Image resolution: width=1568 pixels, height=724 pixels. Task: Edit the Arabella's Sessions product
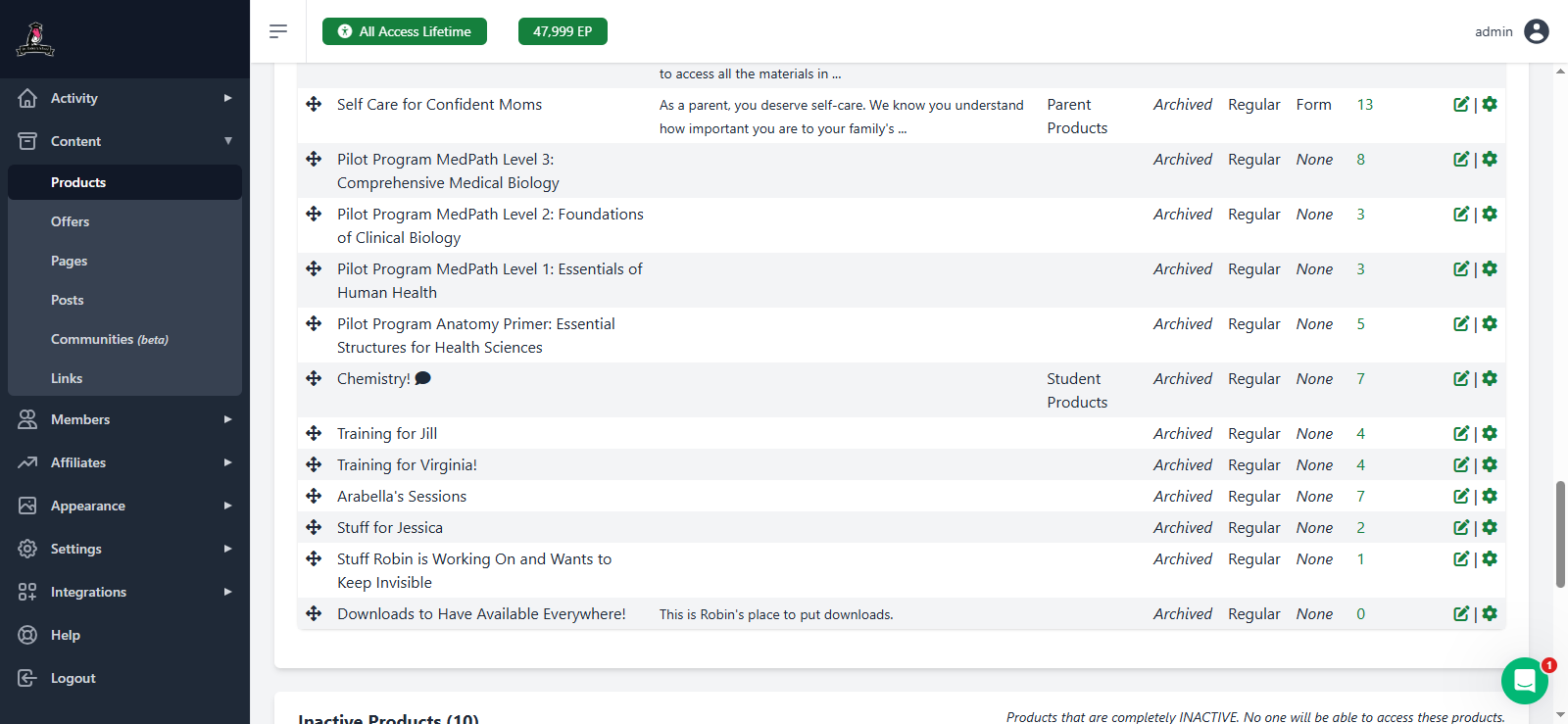(1460, 497)
